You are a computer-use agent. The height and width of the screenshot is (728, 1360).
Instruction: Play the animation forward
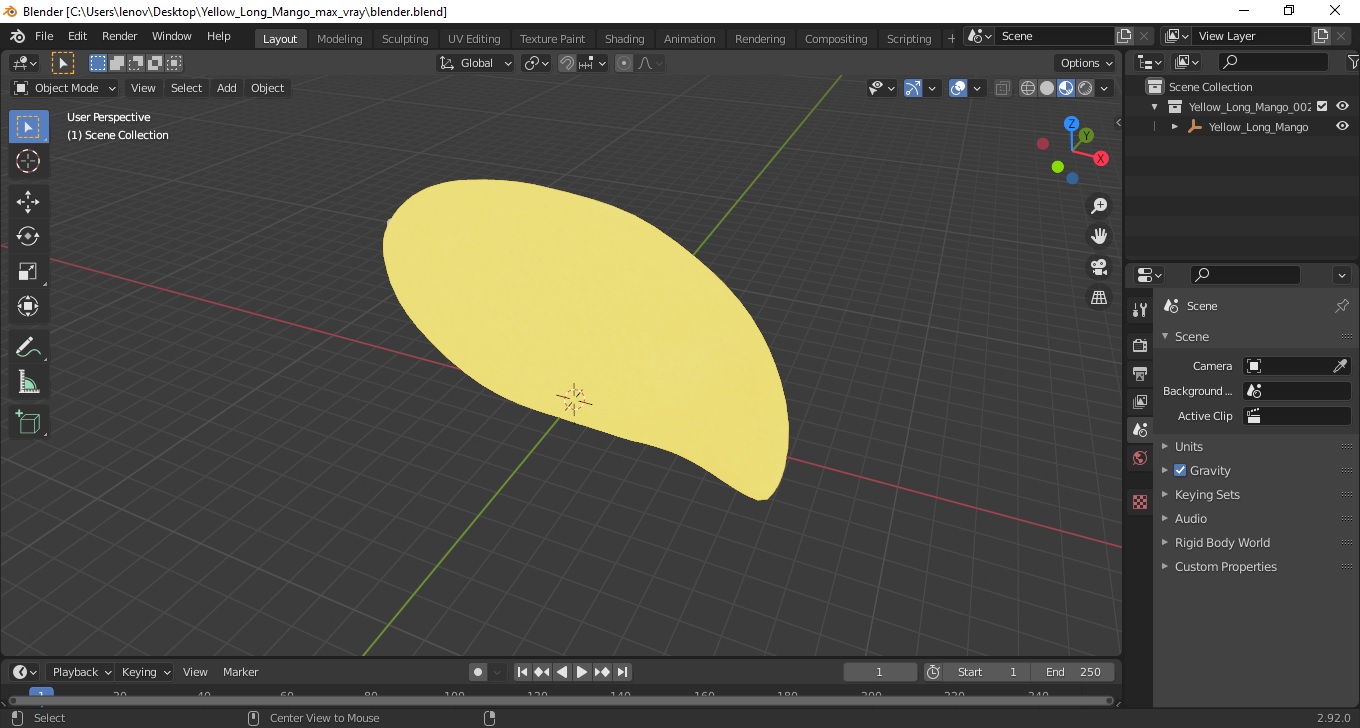point(582,672)
